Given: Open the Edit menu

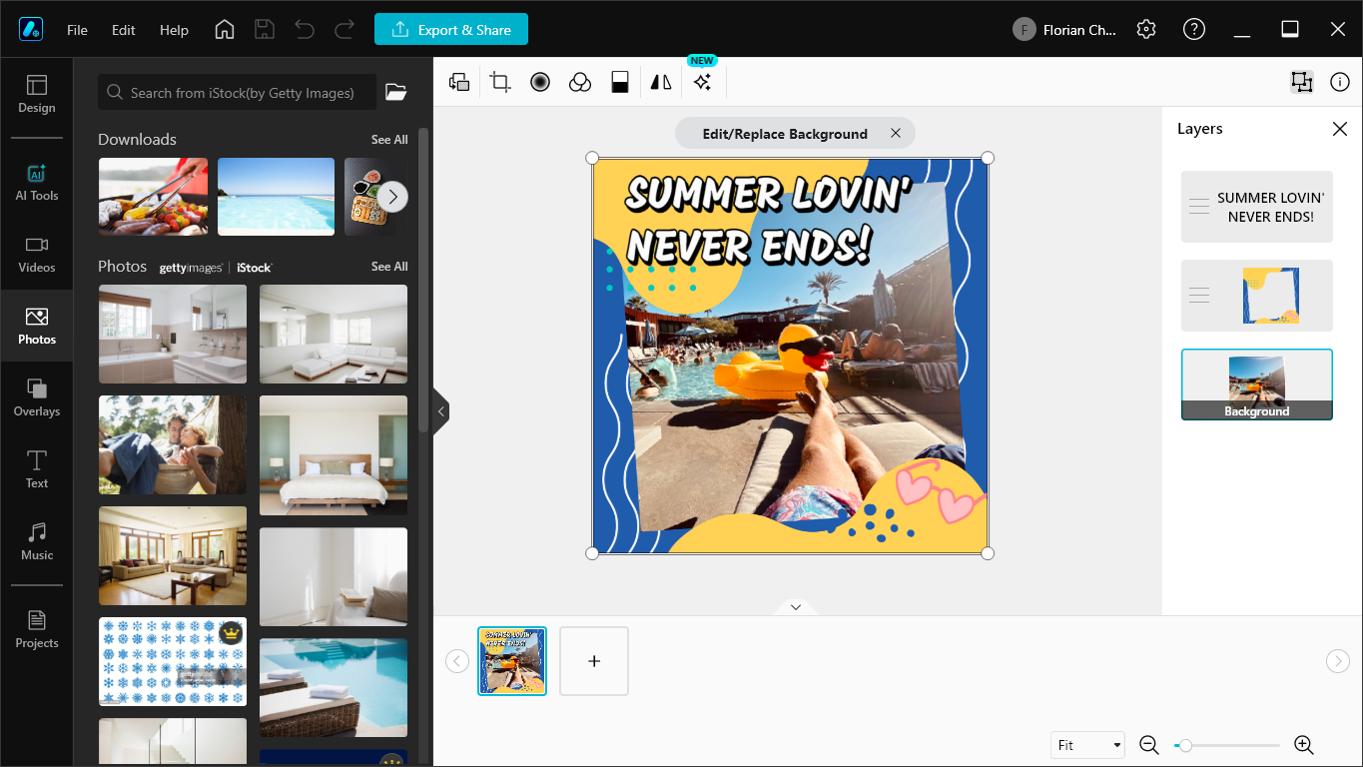Looking at the screenshot, I should pyautogui.click(x=122, y=29).
